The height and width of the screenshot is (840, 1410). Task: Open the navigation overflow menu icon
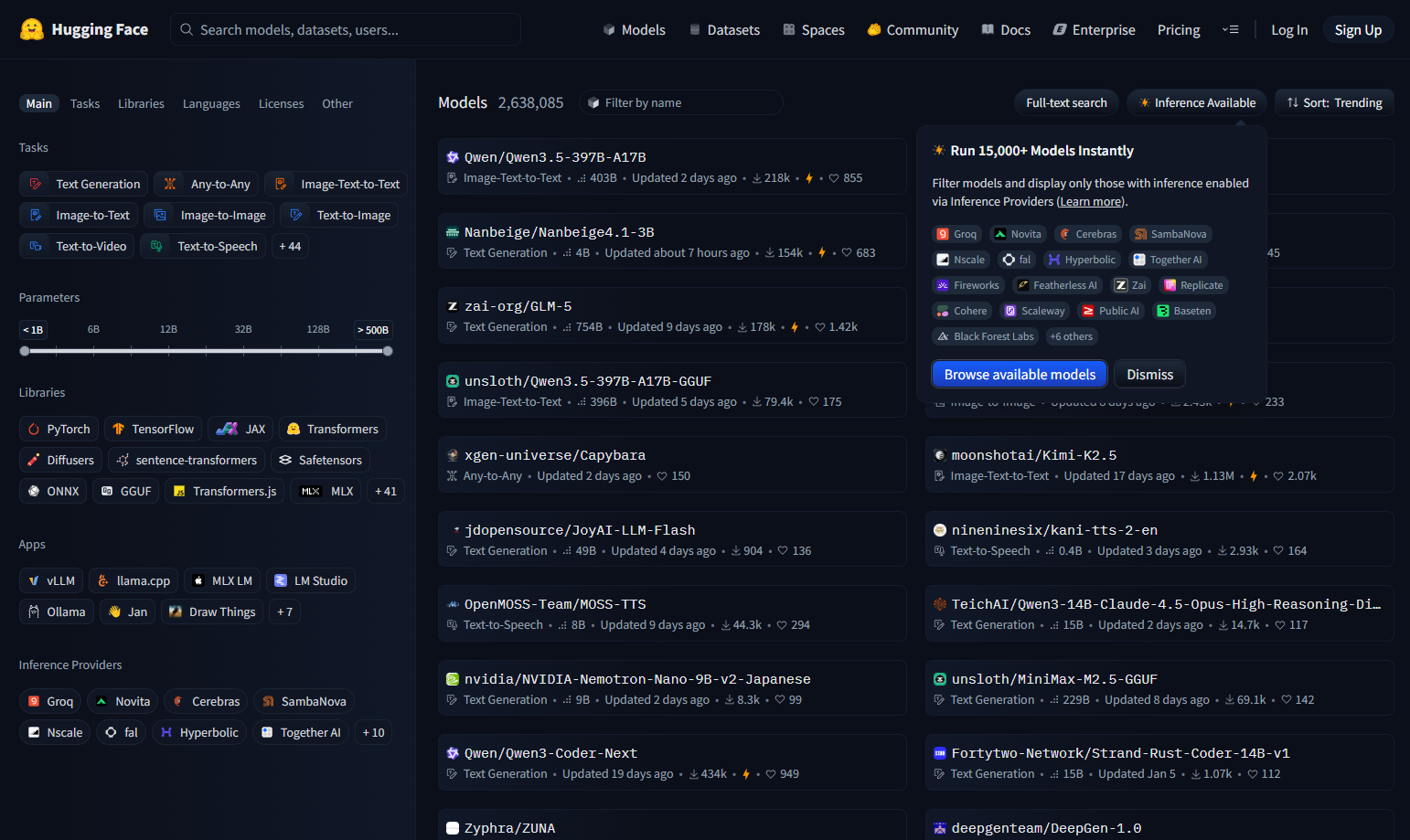[x=1230, y=29]
